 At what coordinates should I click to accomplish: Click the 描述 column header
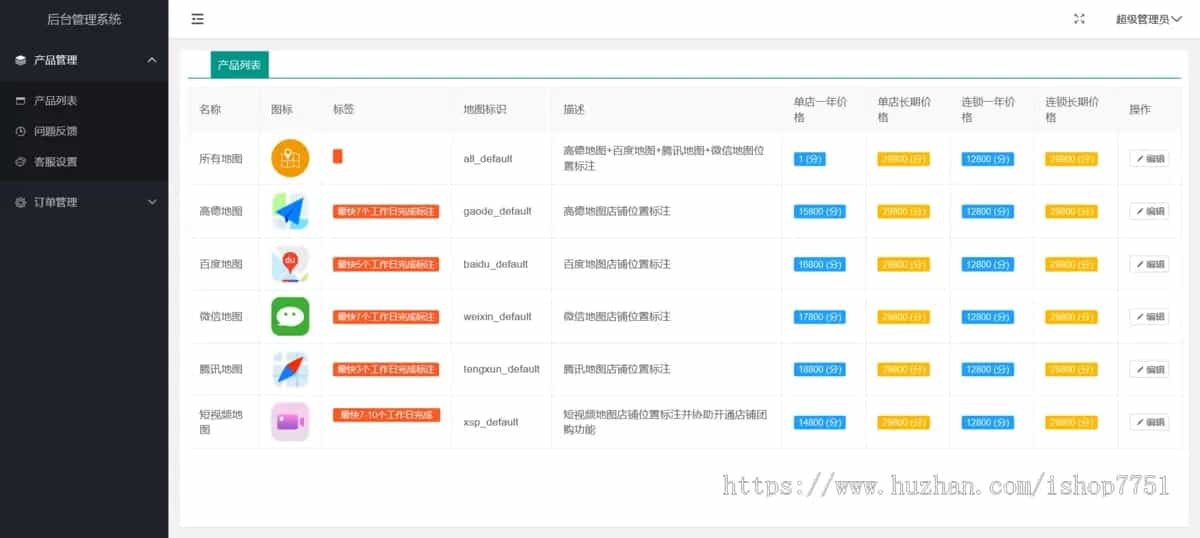point(574,109)
